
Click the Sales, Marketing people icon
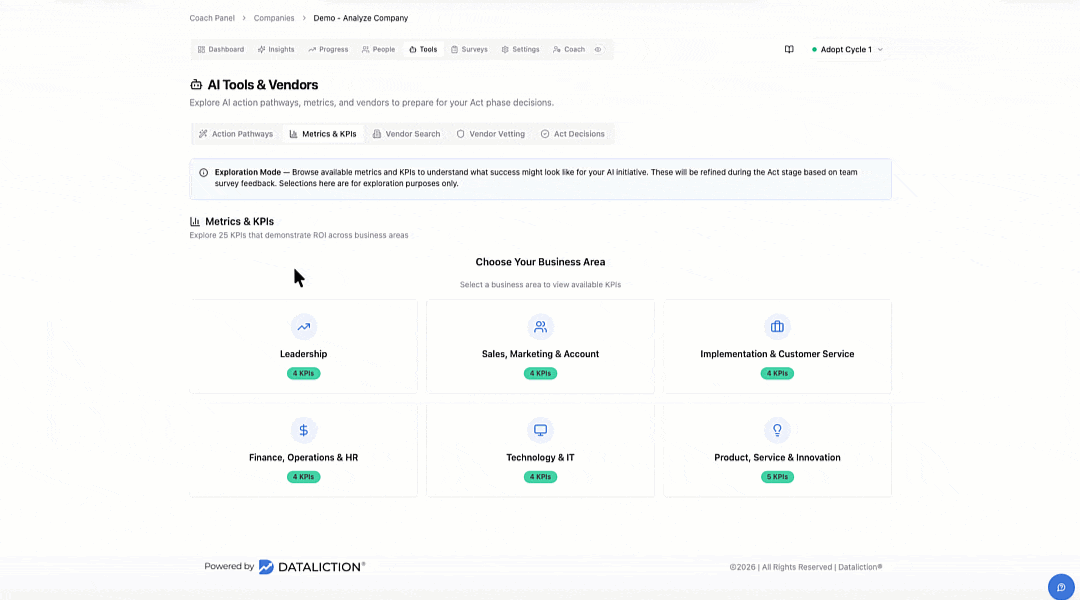coord(540,327)
